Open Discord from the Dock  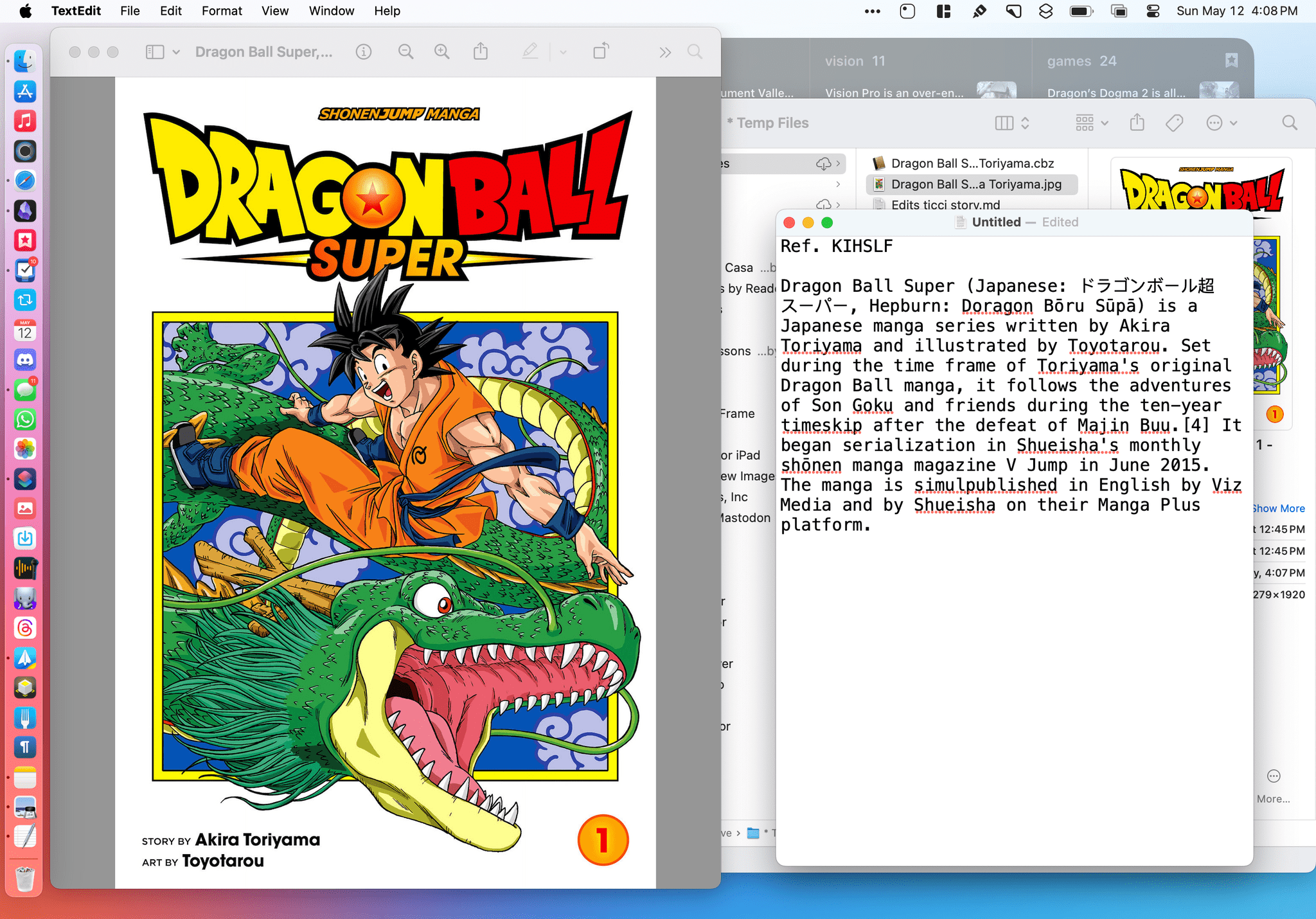pos(25,360)
